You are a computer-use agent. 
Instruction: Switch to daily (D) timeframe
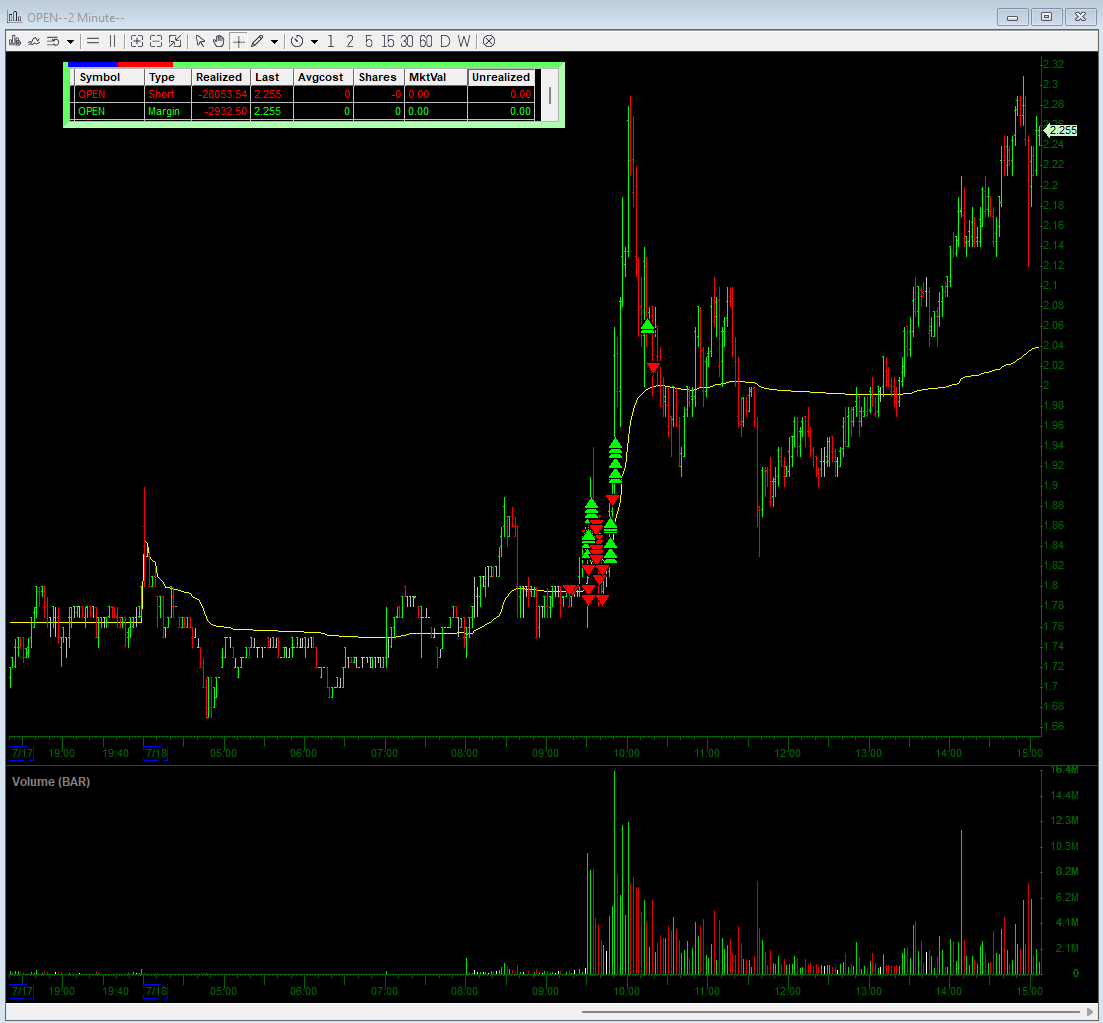[445, 42]
